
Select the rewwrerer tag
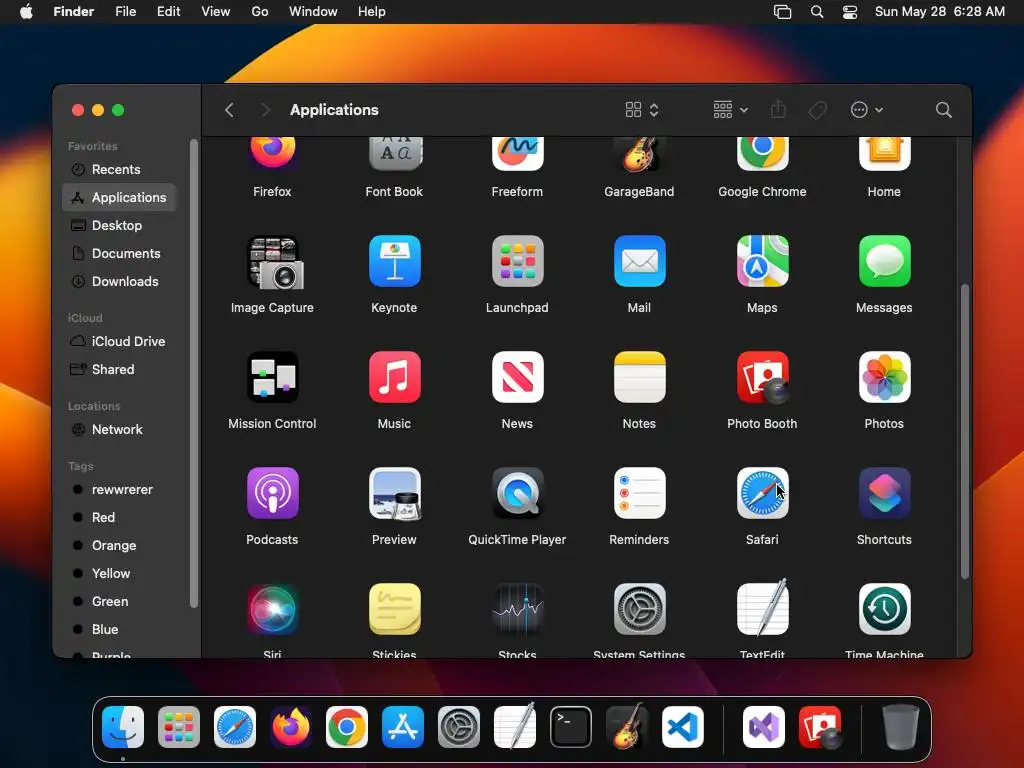(x=119, y=490)
